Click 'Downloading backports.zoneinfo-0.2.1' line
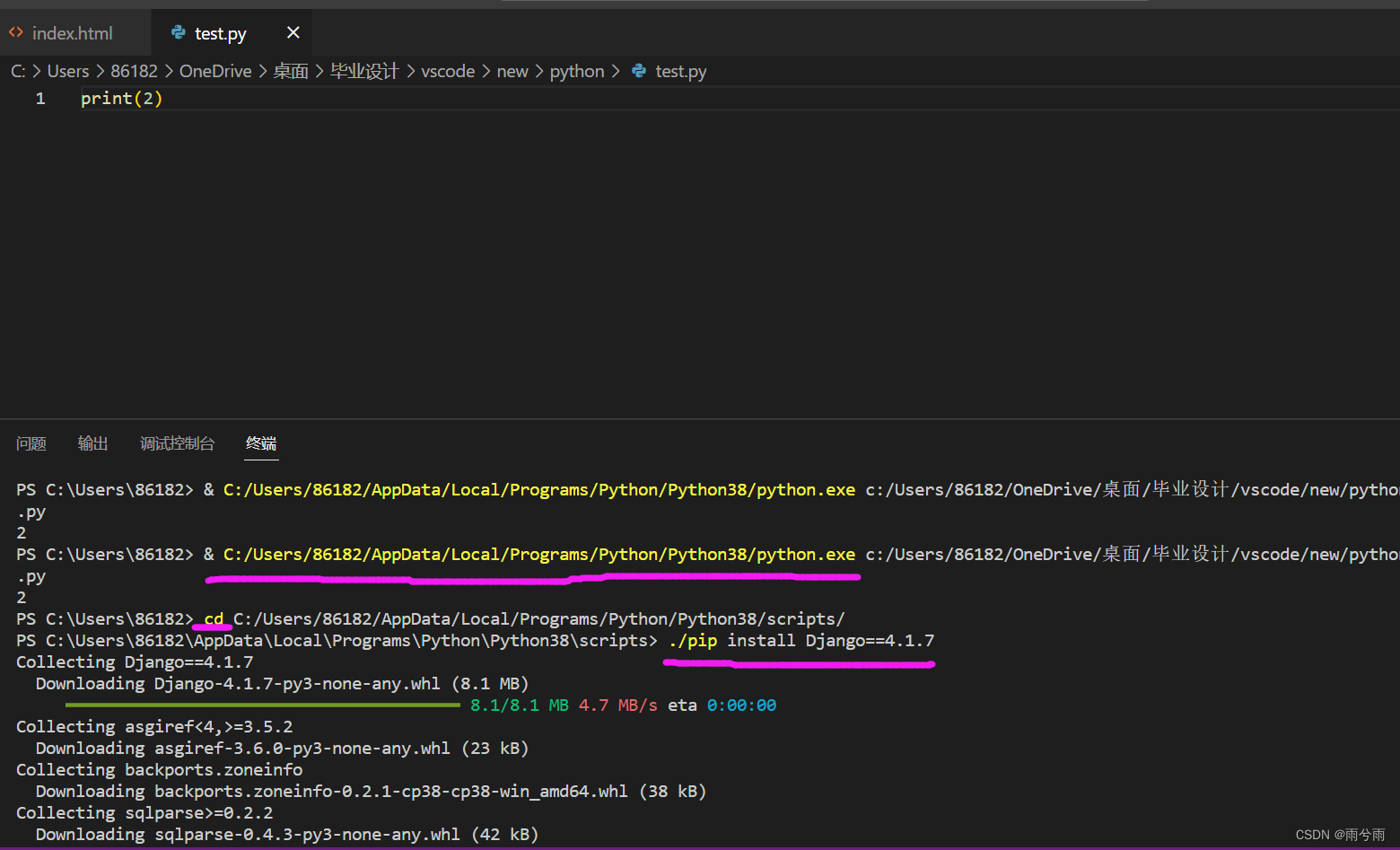Viewport: 1400px width, 850px height. (371, 792)
